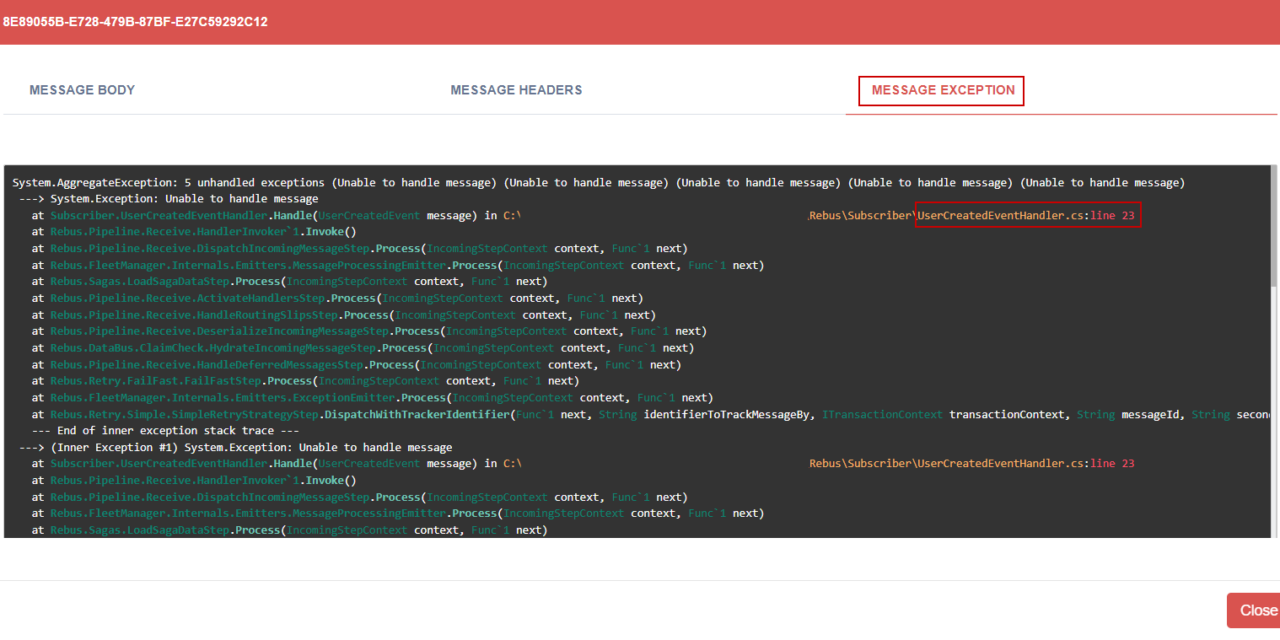
Task: Select the Message Exception tab
Action: point(942,90)
